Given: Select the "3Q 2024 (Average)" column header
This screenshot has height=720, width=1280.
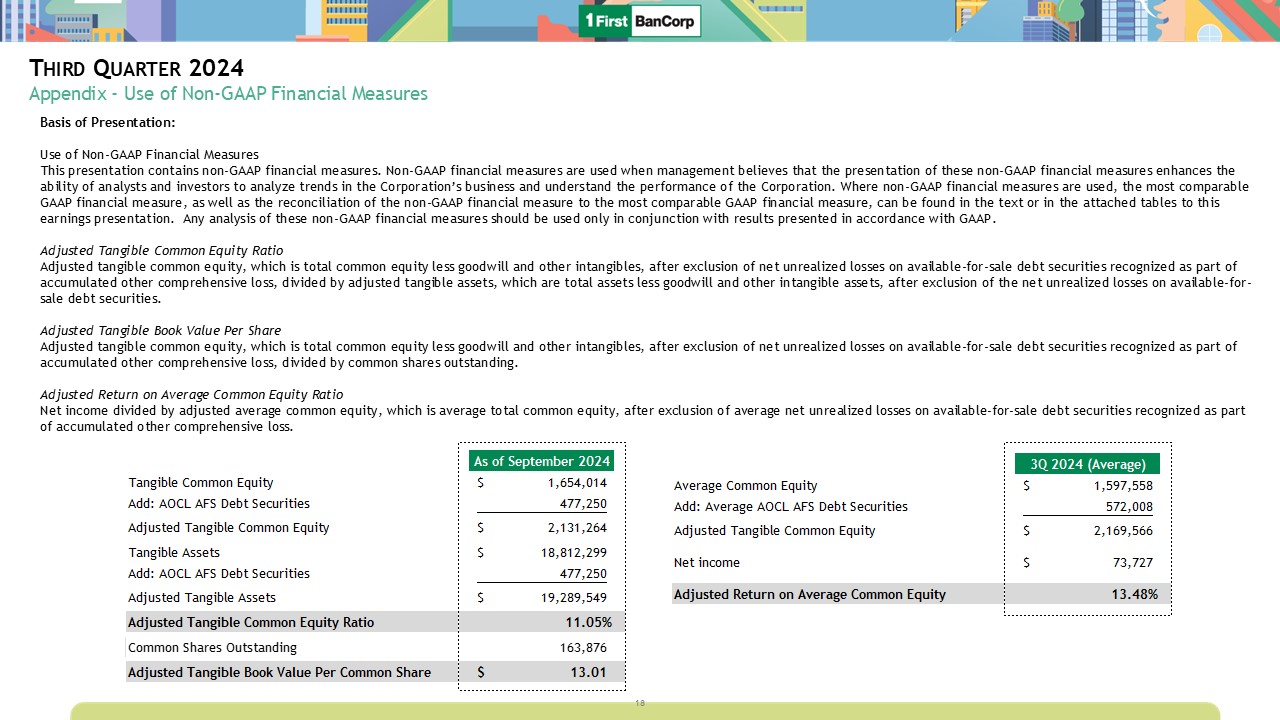Looking at the screenshot, I should click(1087, 464).
